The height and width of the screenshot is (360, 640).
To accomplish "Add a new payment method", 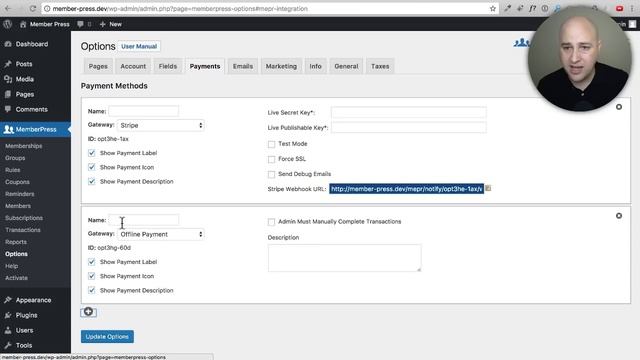I will [88, 312].
